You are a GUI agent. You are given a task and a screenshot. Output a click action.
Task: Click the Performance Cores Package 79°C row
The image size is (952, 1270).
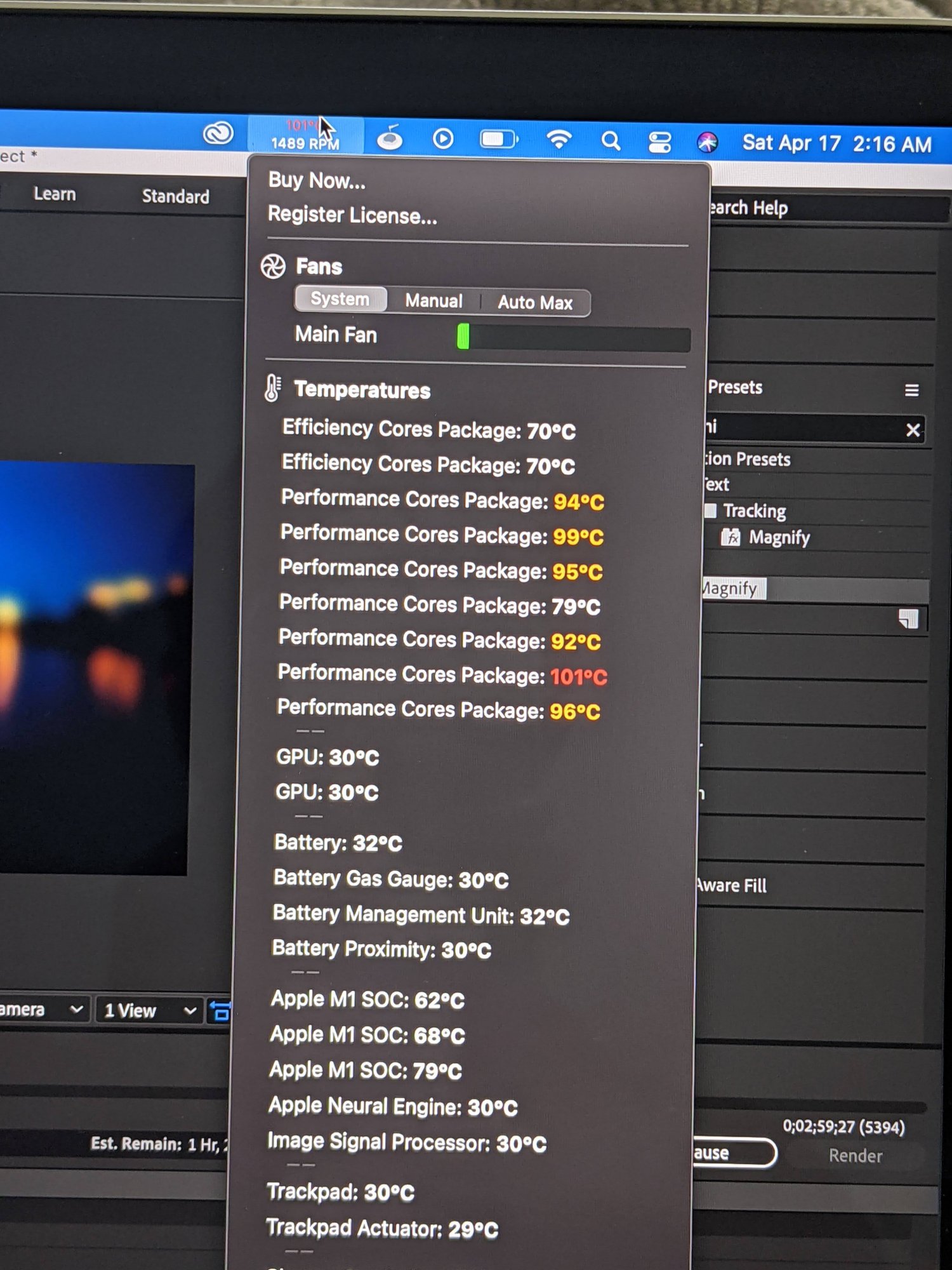click(x=440, y=605)
